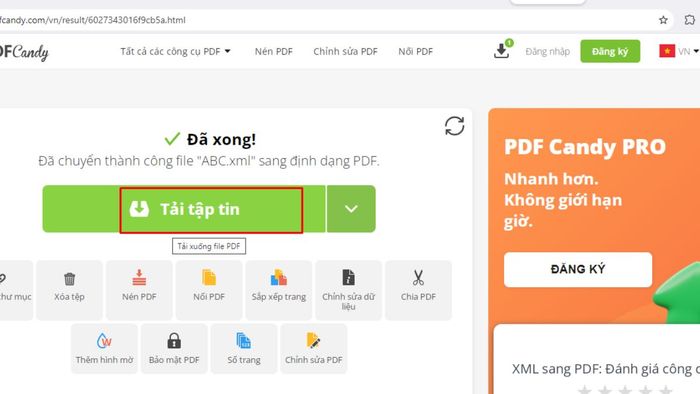The image size is (700, 394).
Task: Click the Đăng nhập link
Action: (x=547, y=51)
